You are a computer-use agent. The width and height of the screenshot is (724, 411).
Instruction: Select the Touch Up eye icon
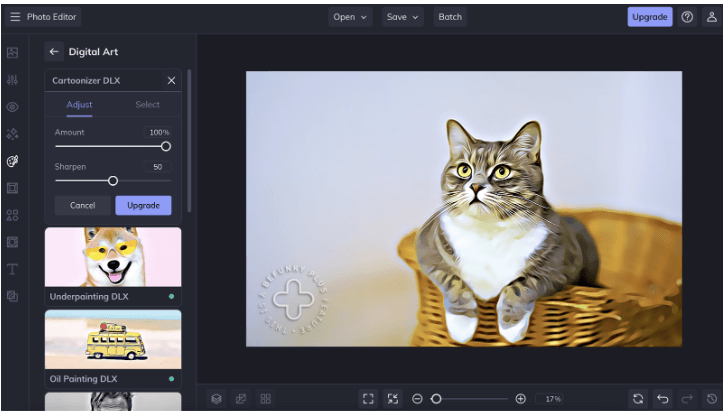coord(13,106)
